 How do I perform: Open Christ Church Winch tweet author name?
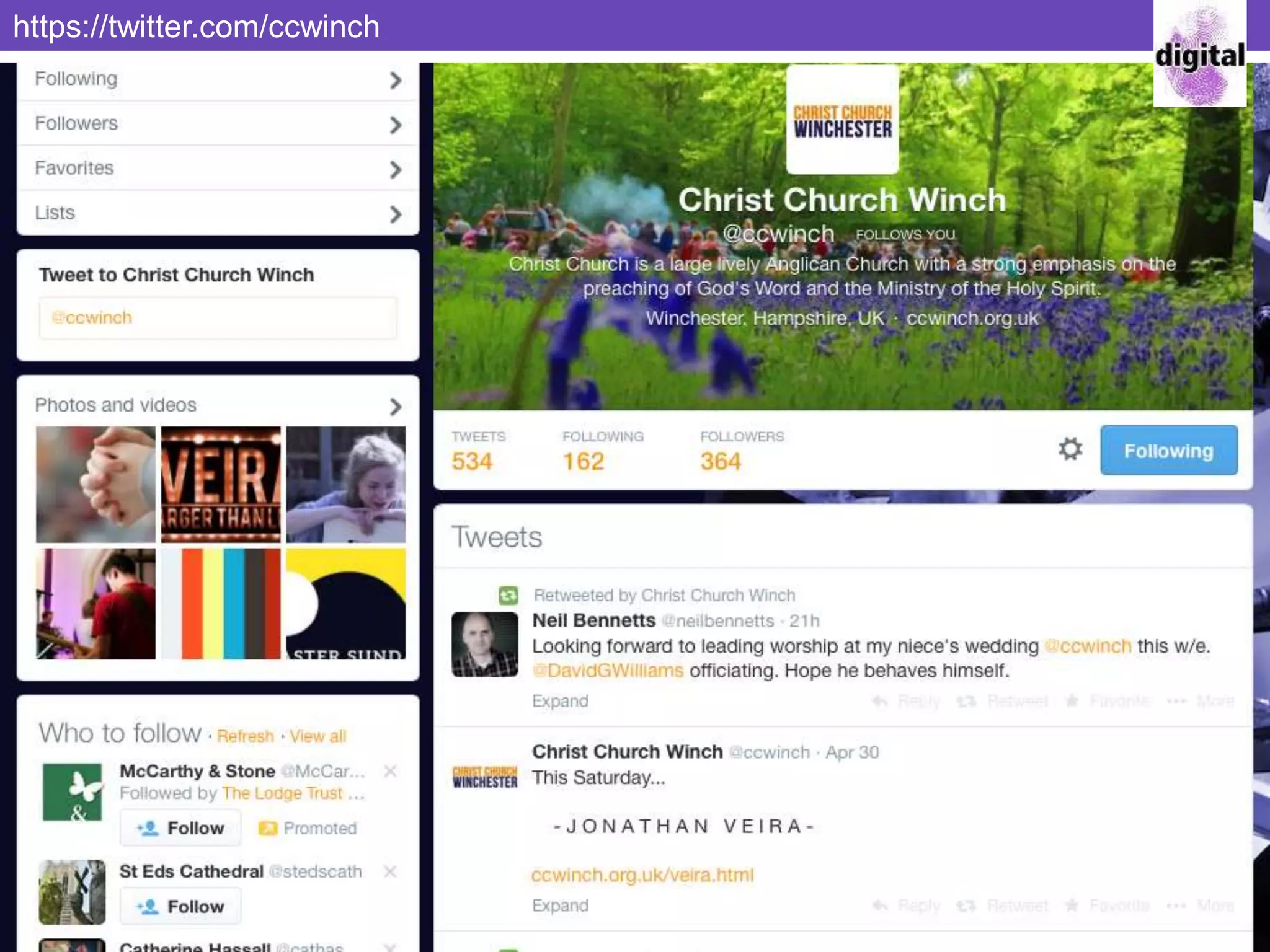pyautogui.click(x=628, y=752)
